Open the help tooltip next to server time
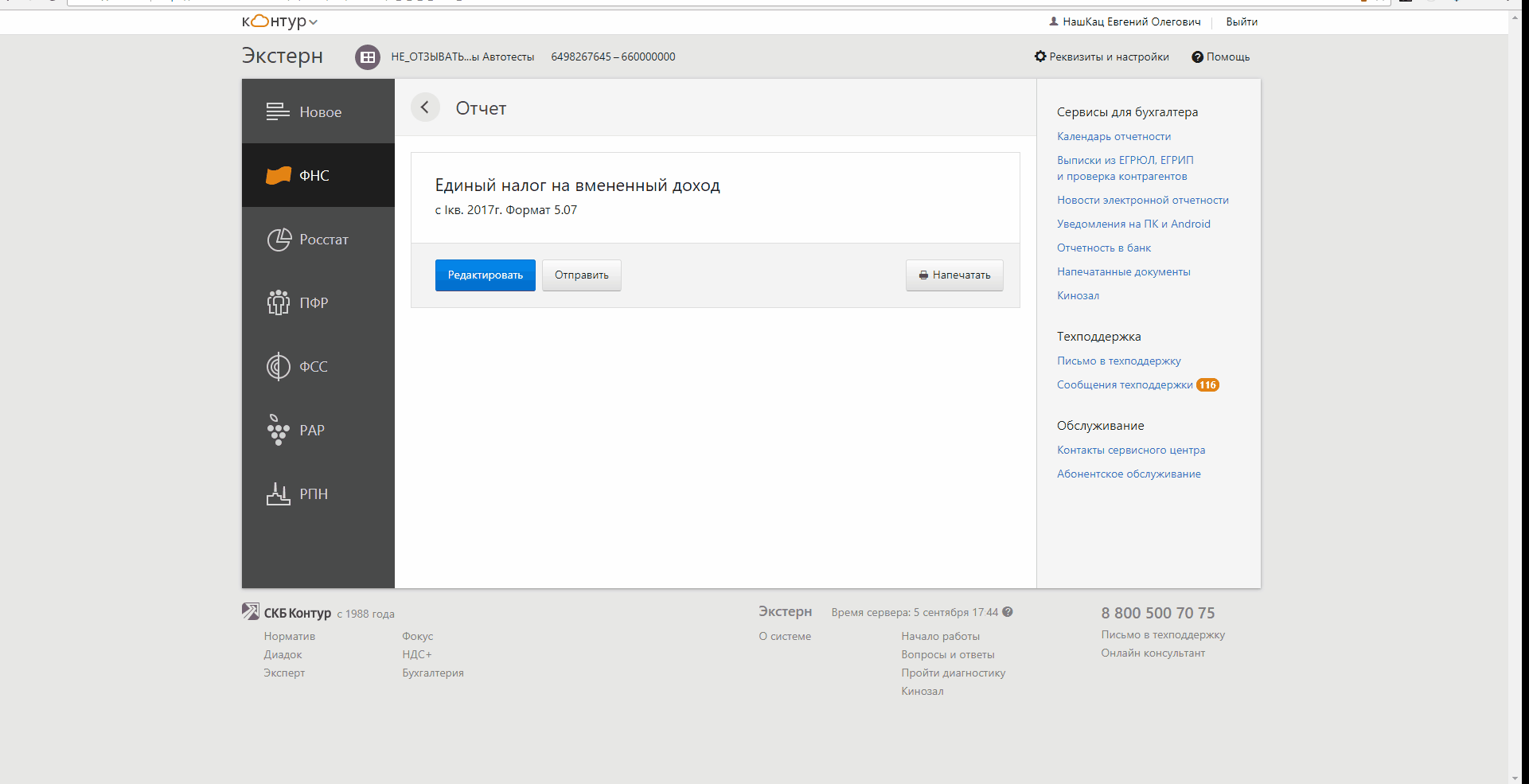The height and width of the screenshot is (784, 1529). click(x=1008, y=612)
